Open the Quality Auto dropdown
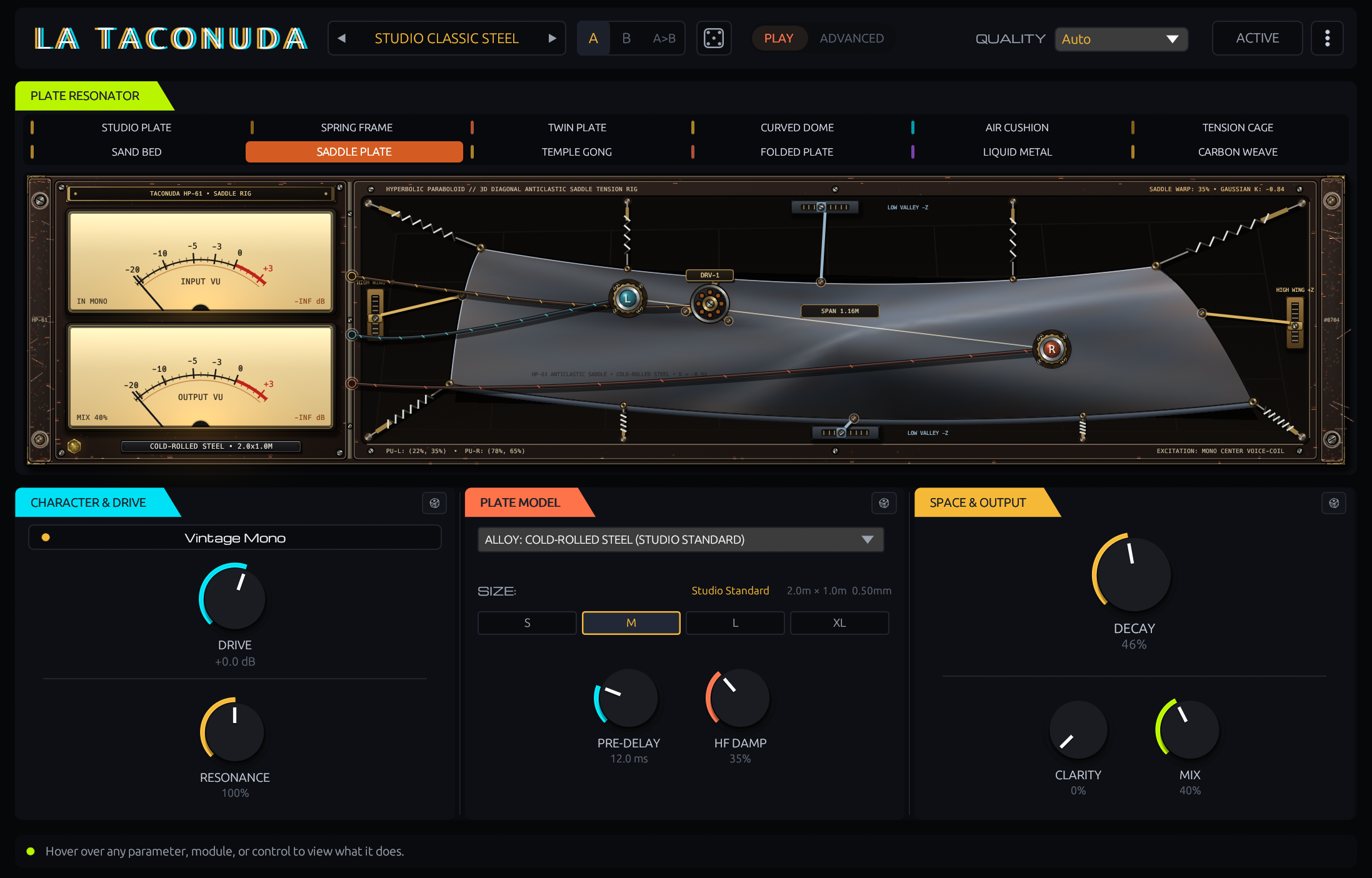Viewport: 1372px width, 878px height. tap(1121, 39)
